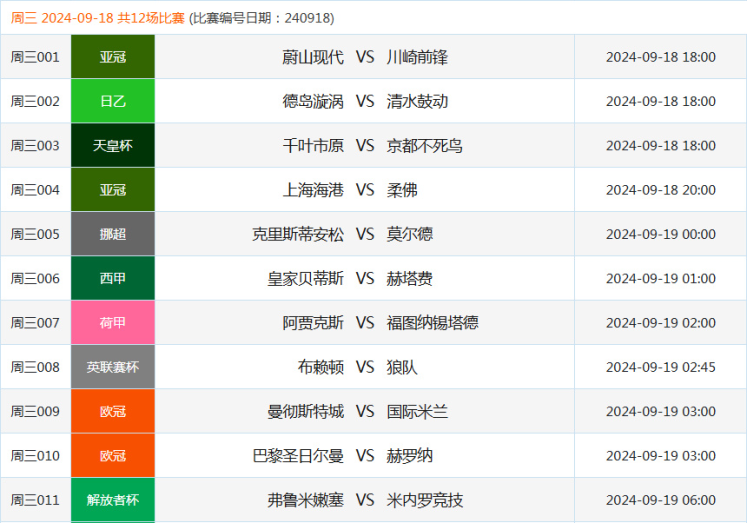Viewport: 747px width, 523px height.
Task: Click the 欧冠 tag in row 周三010
Action: coord(113,455)
